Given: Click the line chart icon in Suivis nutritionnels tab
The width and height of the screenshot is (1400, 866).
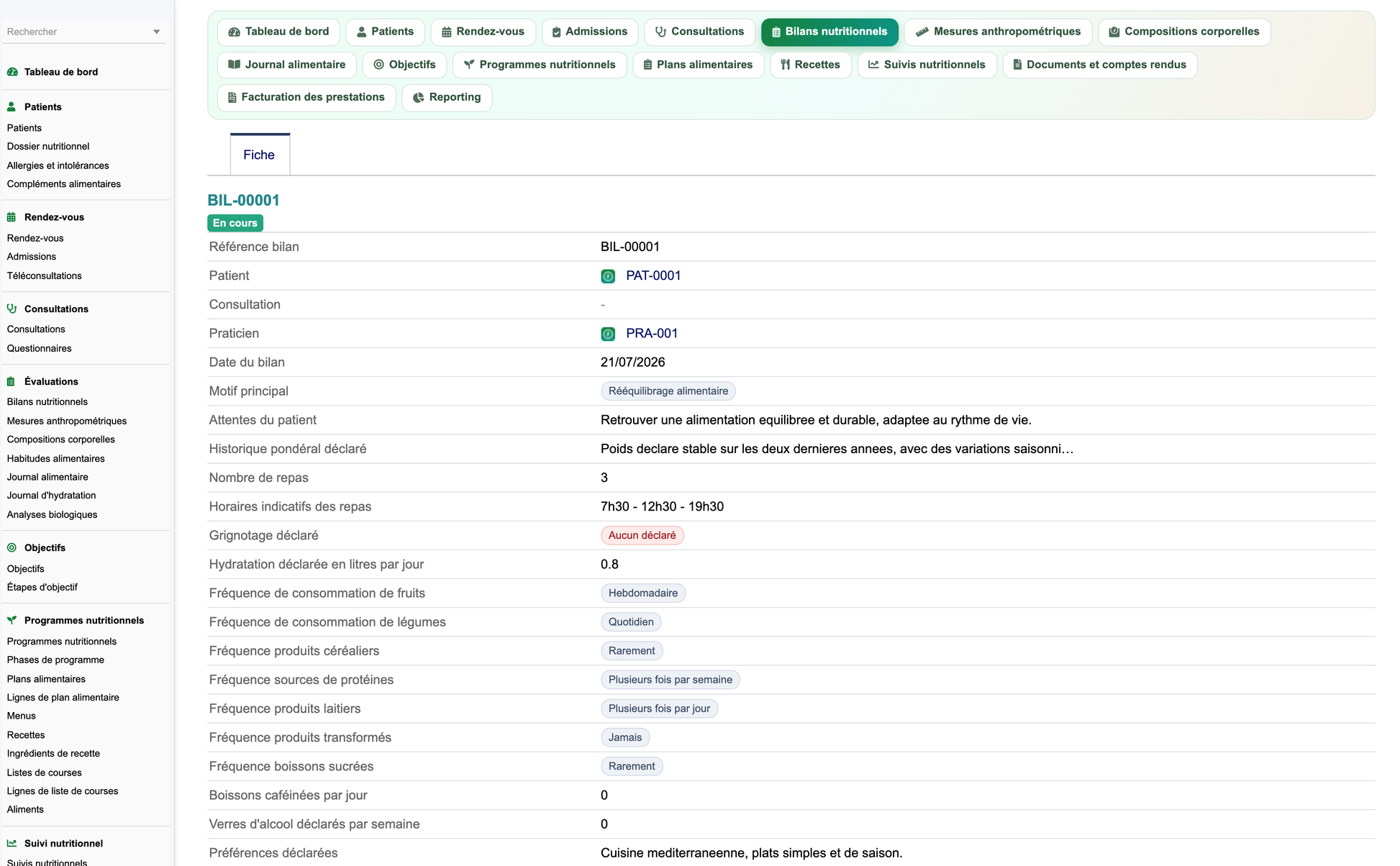Looking at the screenshot, I should pyautogui.click(x=873, y=65).
